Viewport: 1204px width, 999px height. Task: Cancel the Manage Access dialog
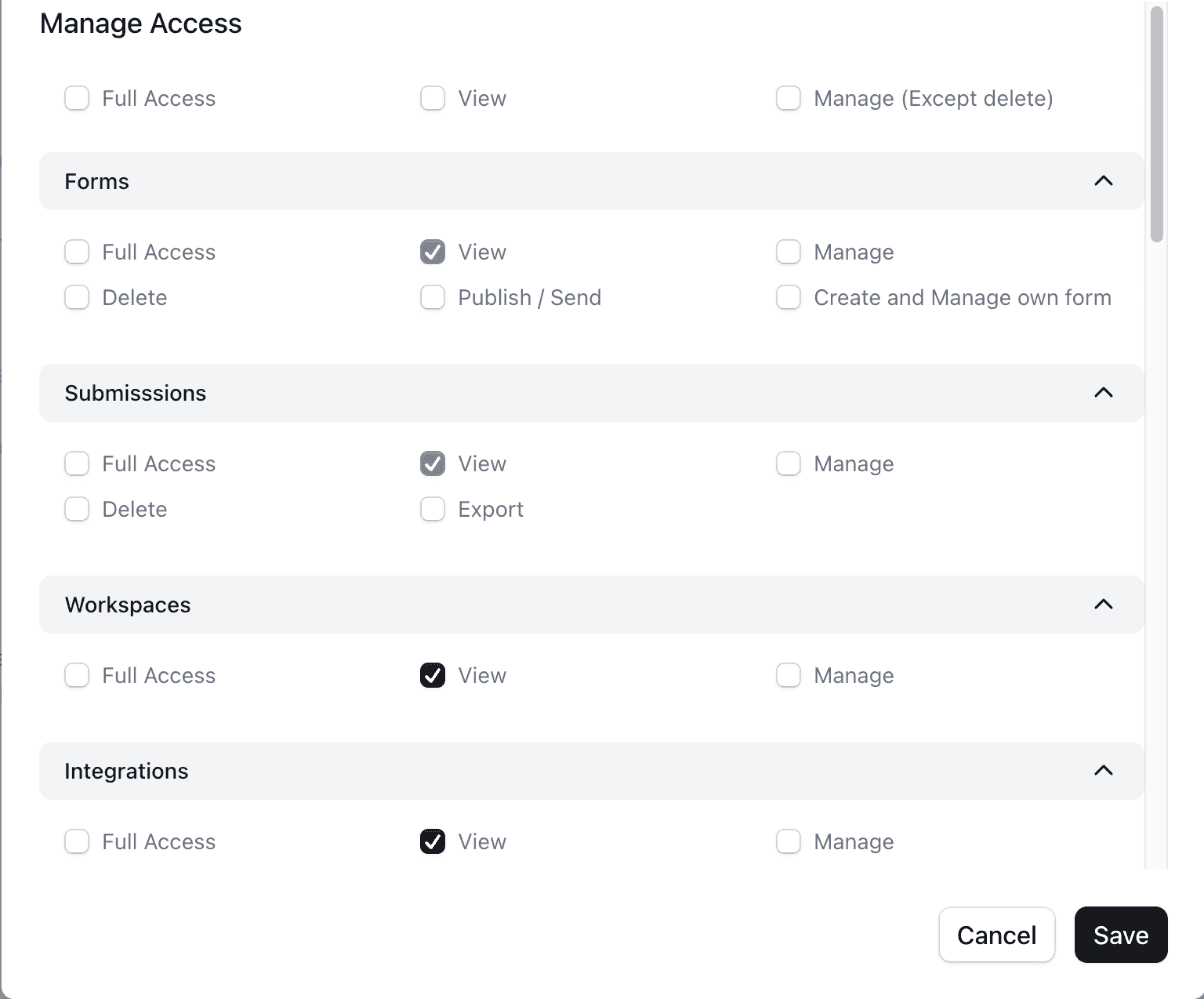click(x=997, y=935)
